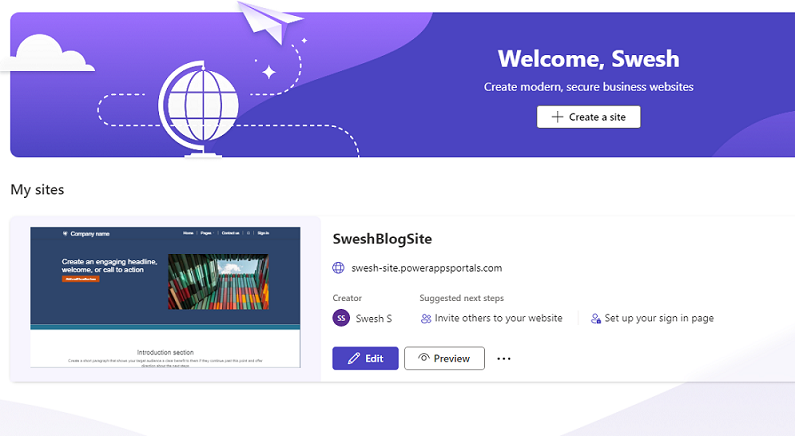Viewport: 795px width, 436px height.
Task: Edit the SweshBlogSite site
Action: point(366,358)
